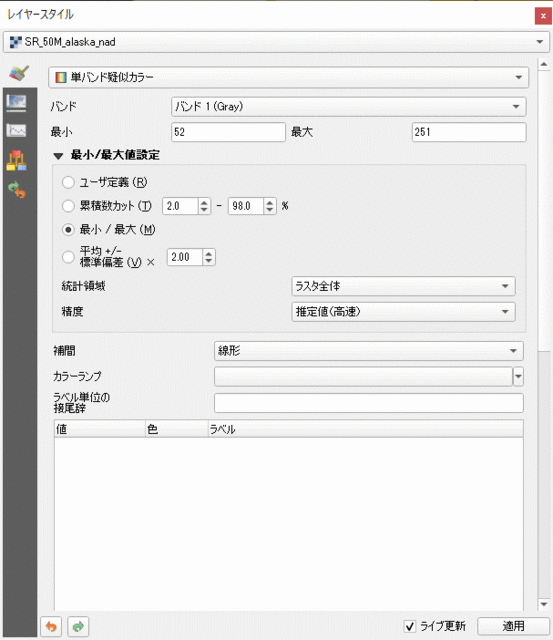553x640 pixels.
Task: Toggle the ライブ更新 checkbox
Action: (410, 626)
